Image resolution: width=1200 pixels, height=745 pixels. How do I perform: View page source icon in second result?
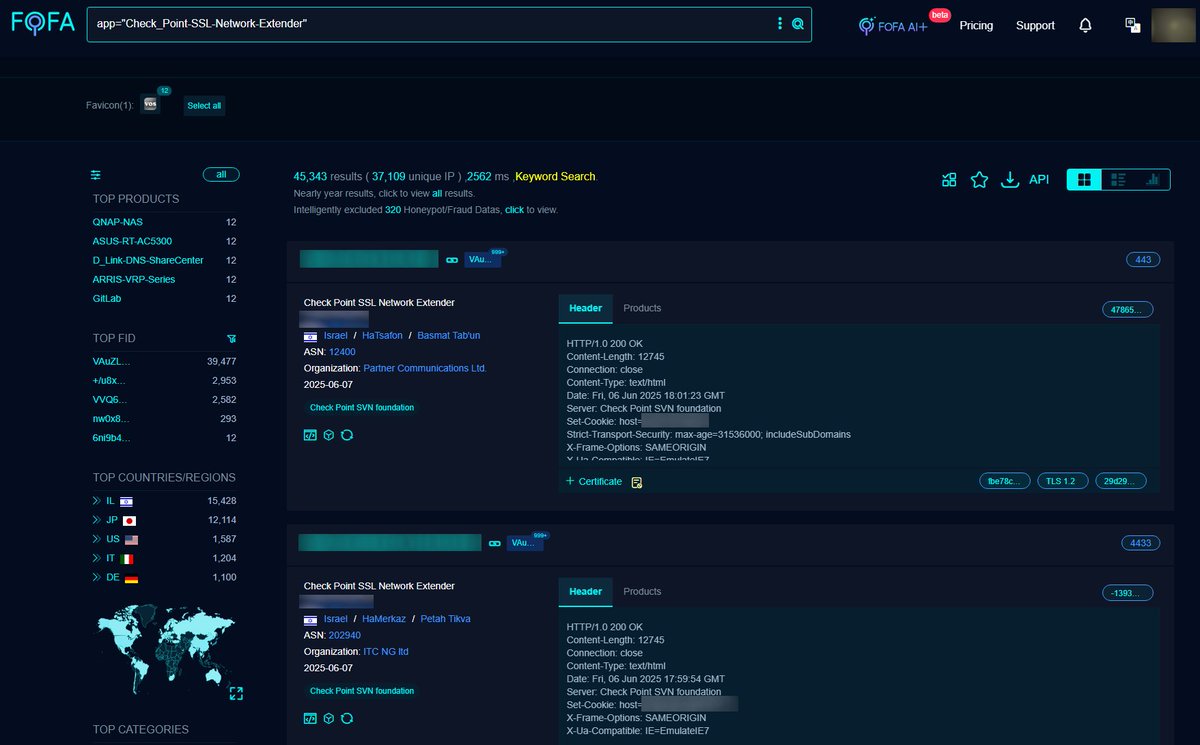coord(310,718)
